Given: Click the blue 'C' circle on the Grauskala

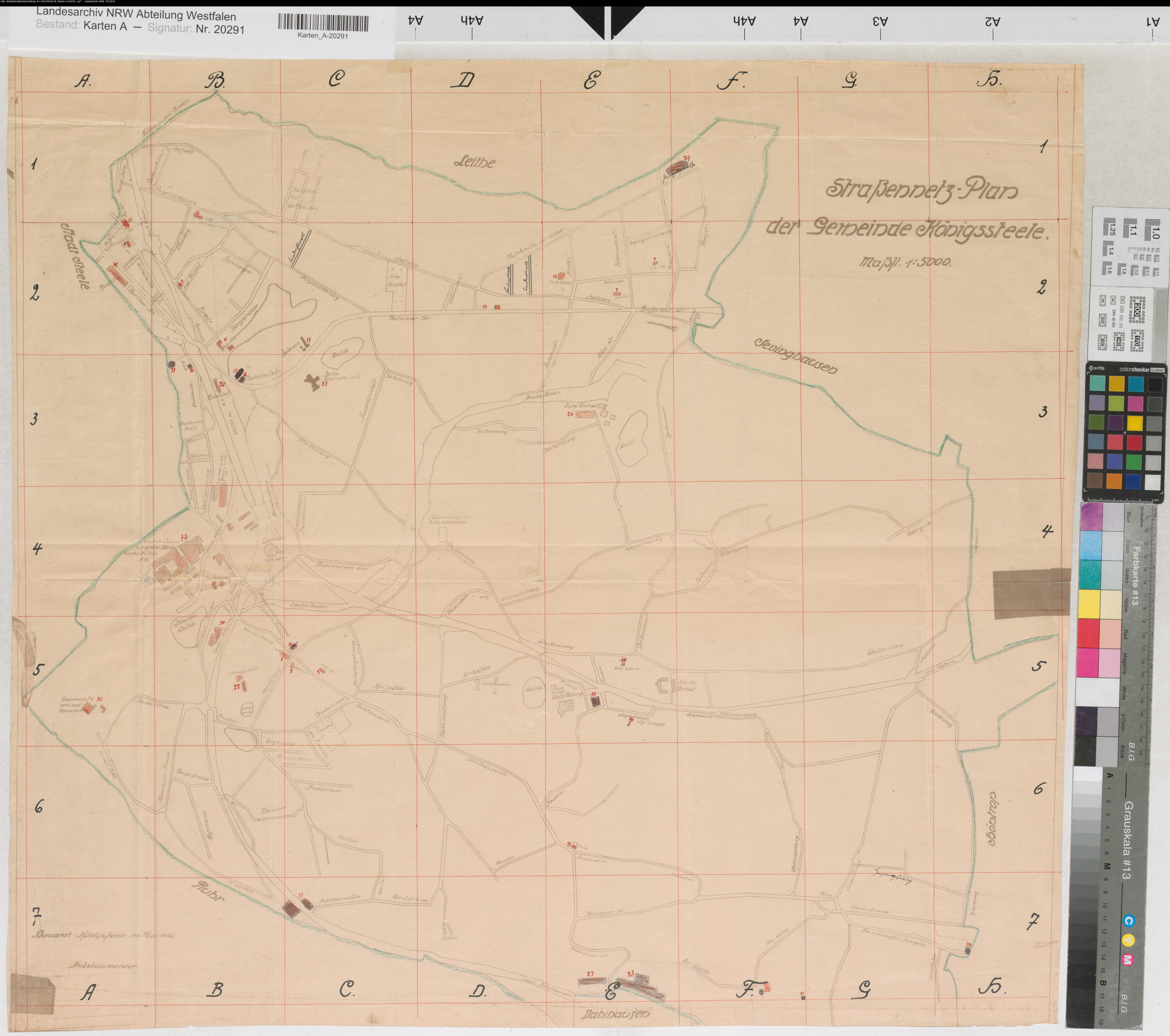Looking at the screenshot, I should pos(1129,921).
